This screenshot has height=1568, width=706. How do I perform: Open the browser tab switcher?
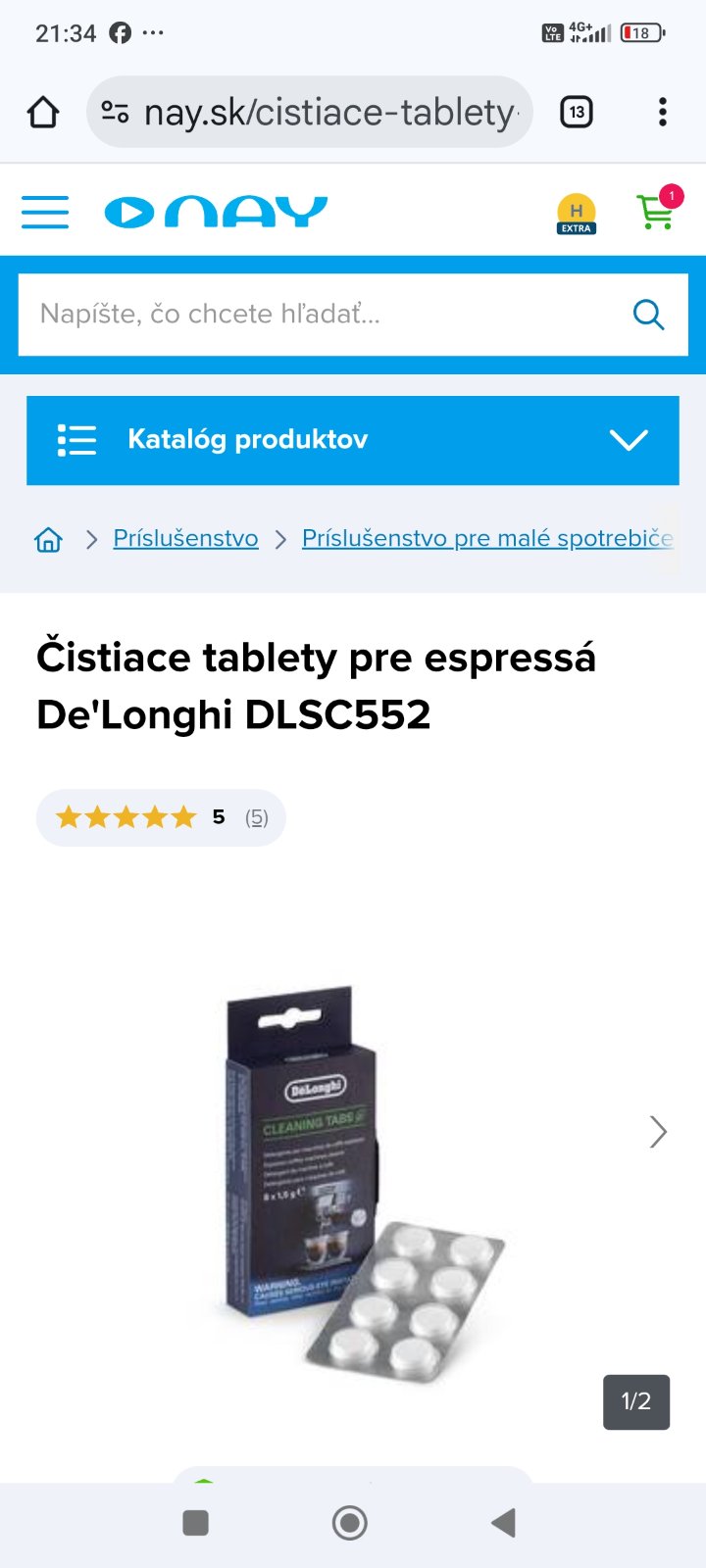(577, 113)
